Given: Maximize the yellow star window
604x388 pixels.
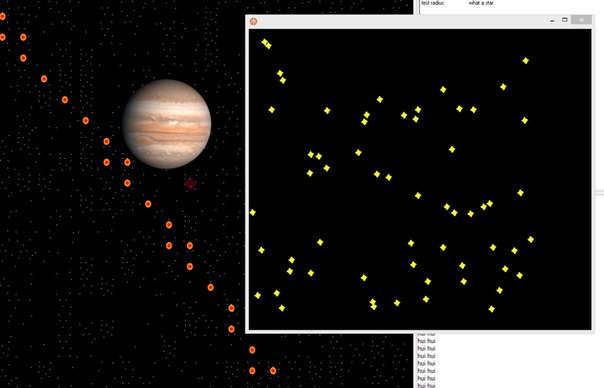Looking at the screenshot, I should (565, 20).
